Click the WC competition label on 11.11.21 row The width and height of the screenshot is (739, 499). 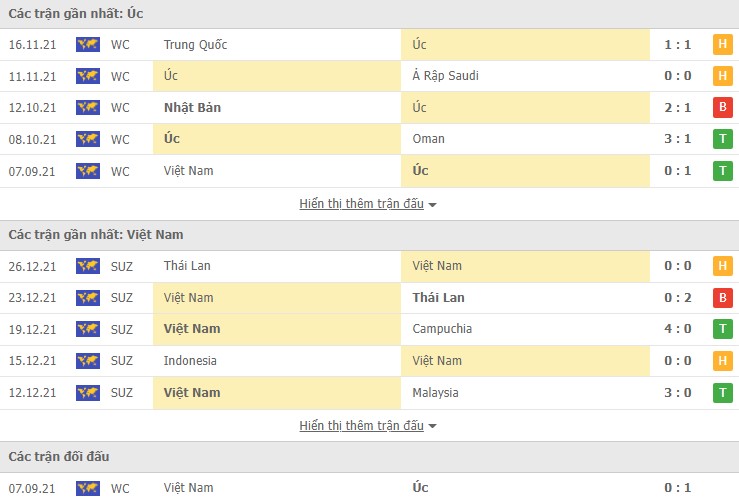tap(120, 76)
